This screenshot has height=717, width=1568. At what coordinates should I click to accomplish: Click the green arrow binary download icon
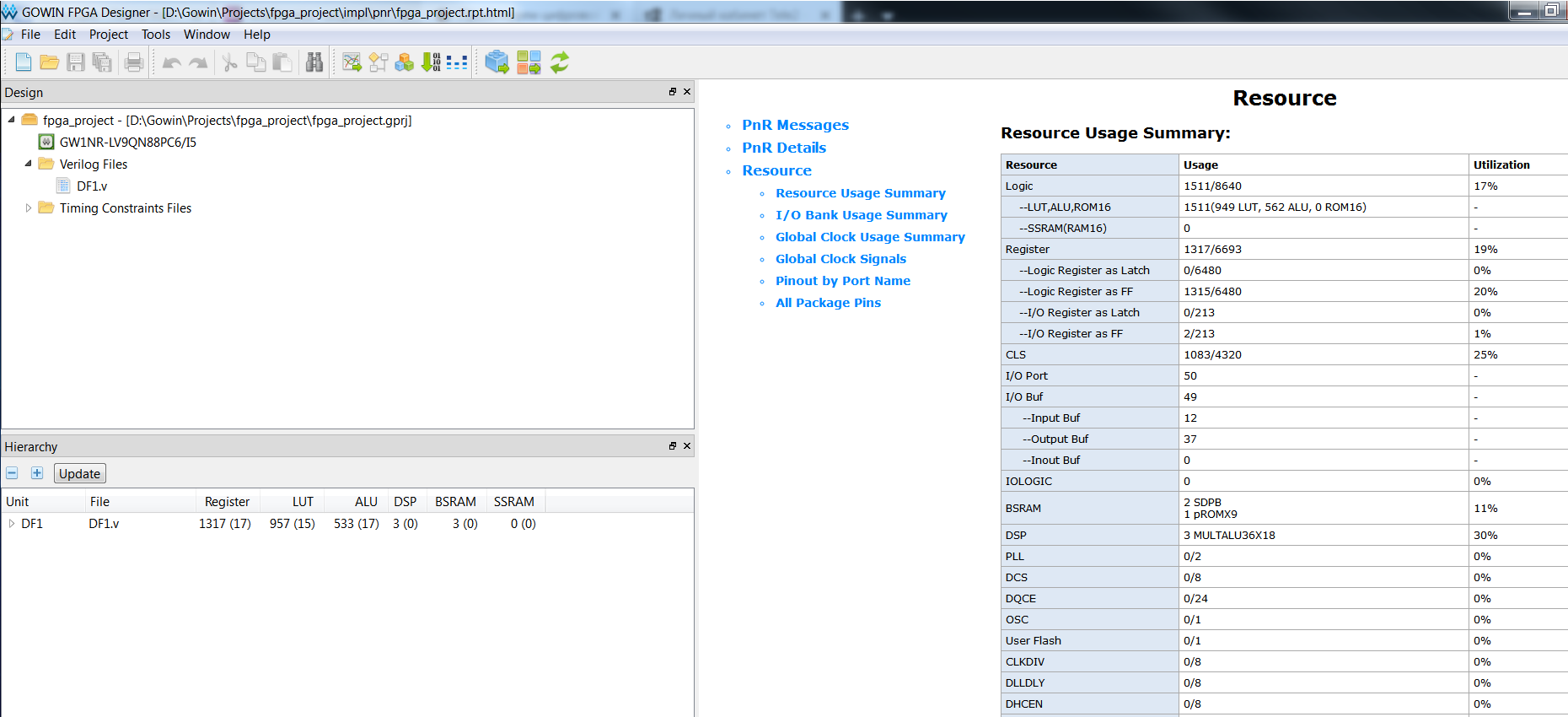pyautogui.click(x=431, y=62)
